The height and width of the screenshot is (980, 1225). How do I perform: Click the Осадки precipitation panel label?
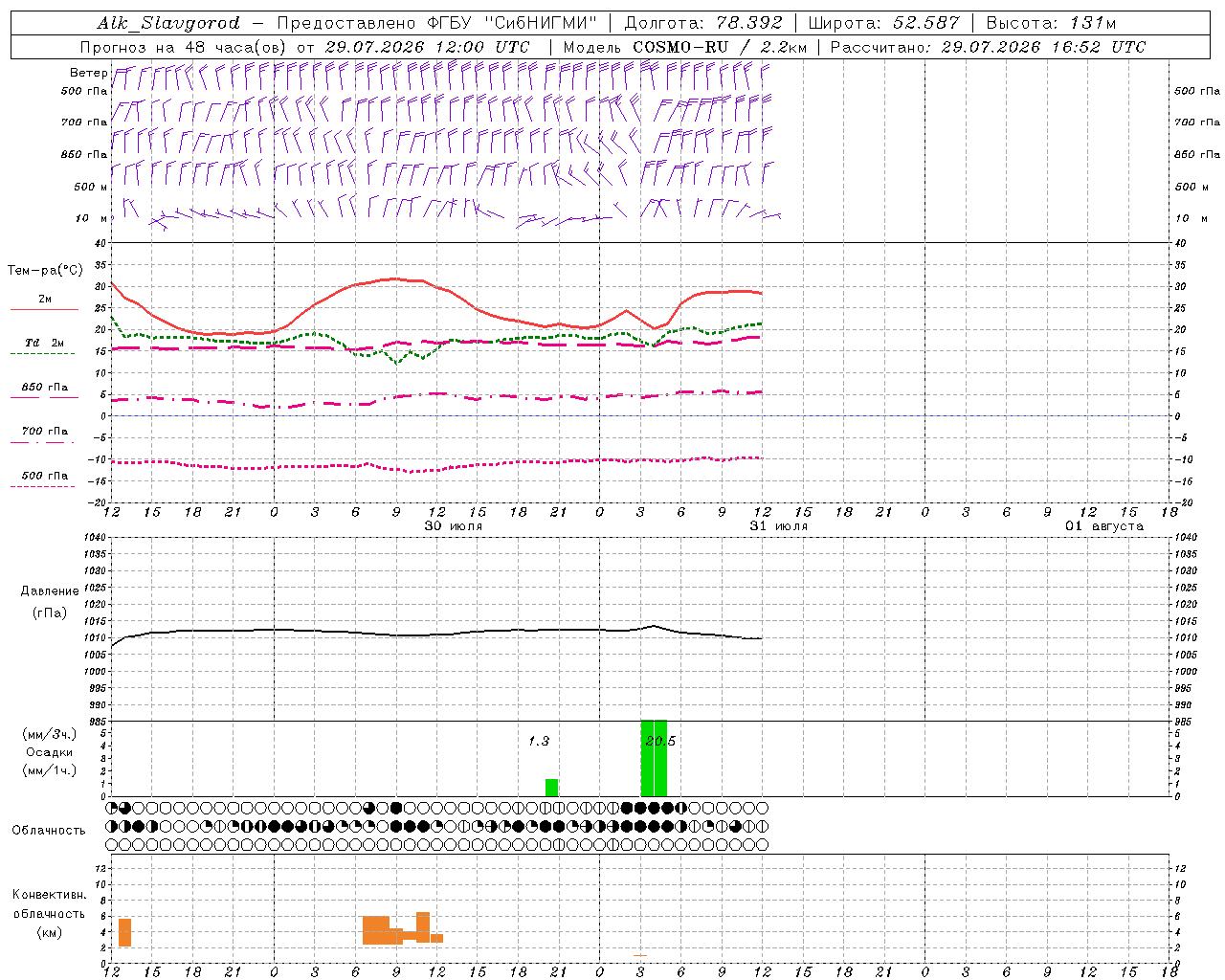pos(50,752)
